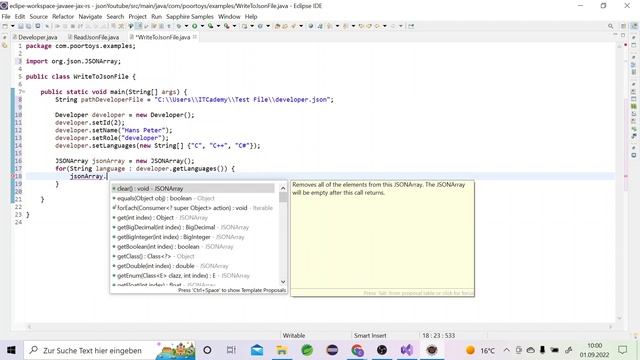Select the forEach(Consumer) proposal
The image size is (640, 360).
pyautogui.click(x=193, y=208)
